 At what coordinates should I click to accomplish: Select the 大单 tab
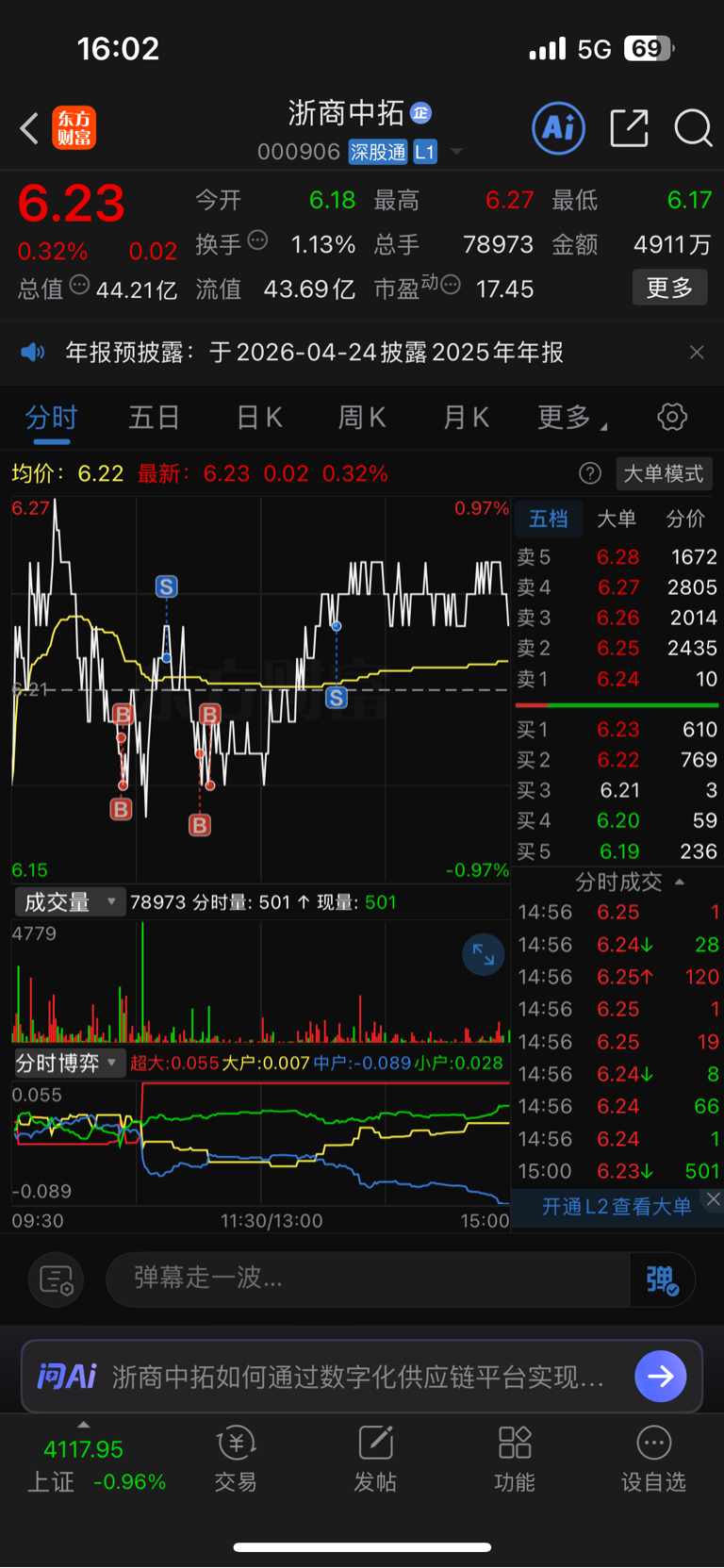[617, 519]
